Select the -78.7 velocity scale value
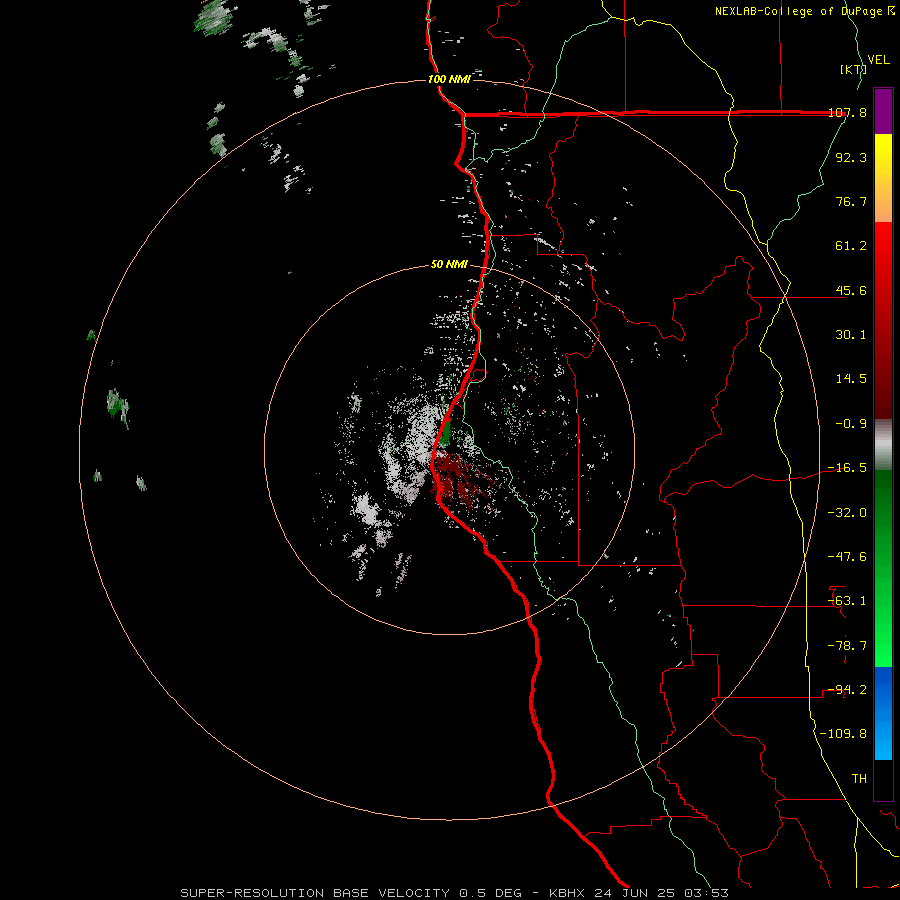The height and width of the screenshot is (900, 900). 848,646
